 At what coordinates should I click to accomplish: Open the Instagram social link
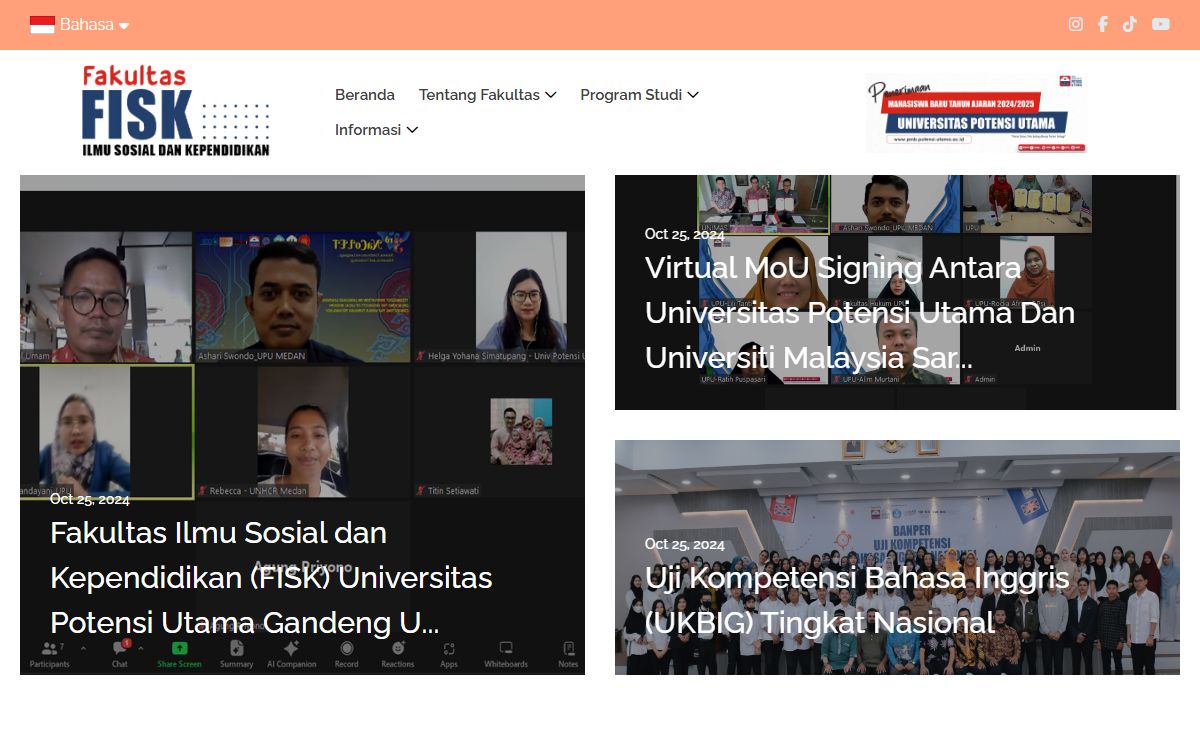[1076, 24]
